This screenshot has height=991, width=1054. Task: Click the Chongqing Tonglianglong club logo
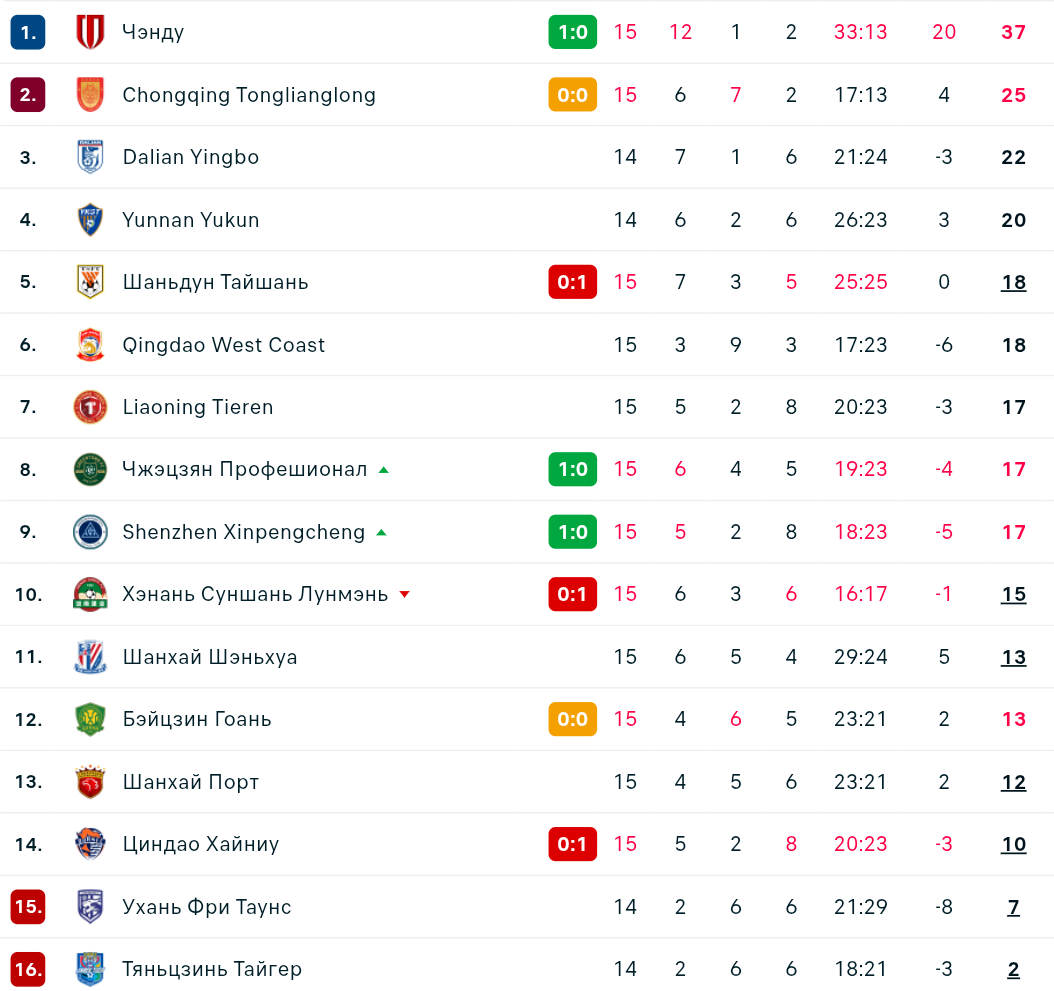pyautogui.click(x=90, y=94)
